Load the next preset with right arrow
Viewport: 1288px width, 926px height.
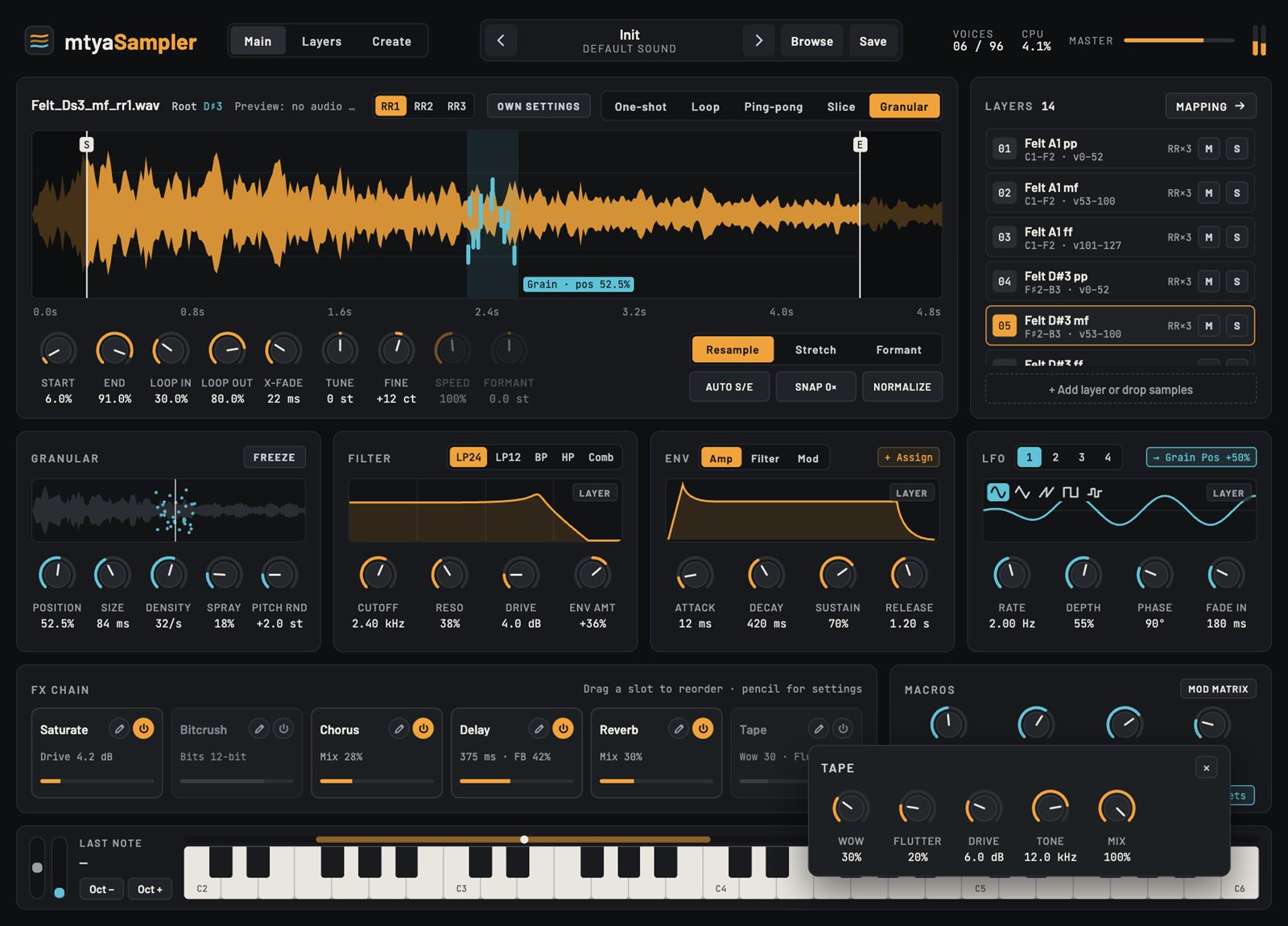(x=758, y=40)
